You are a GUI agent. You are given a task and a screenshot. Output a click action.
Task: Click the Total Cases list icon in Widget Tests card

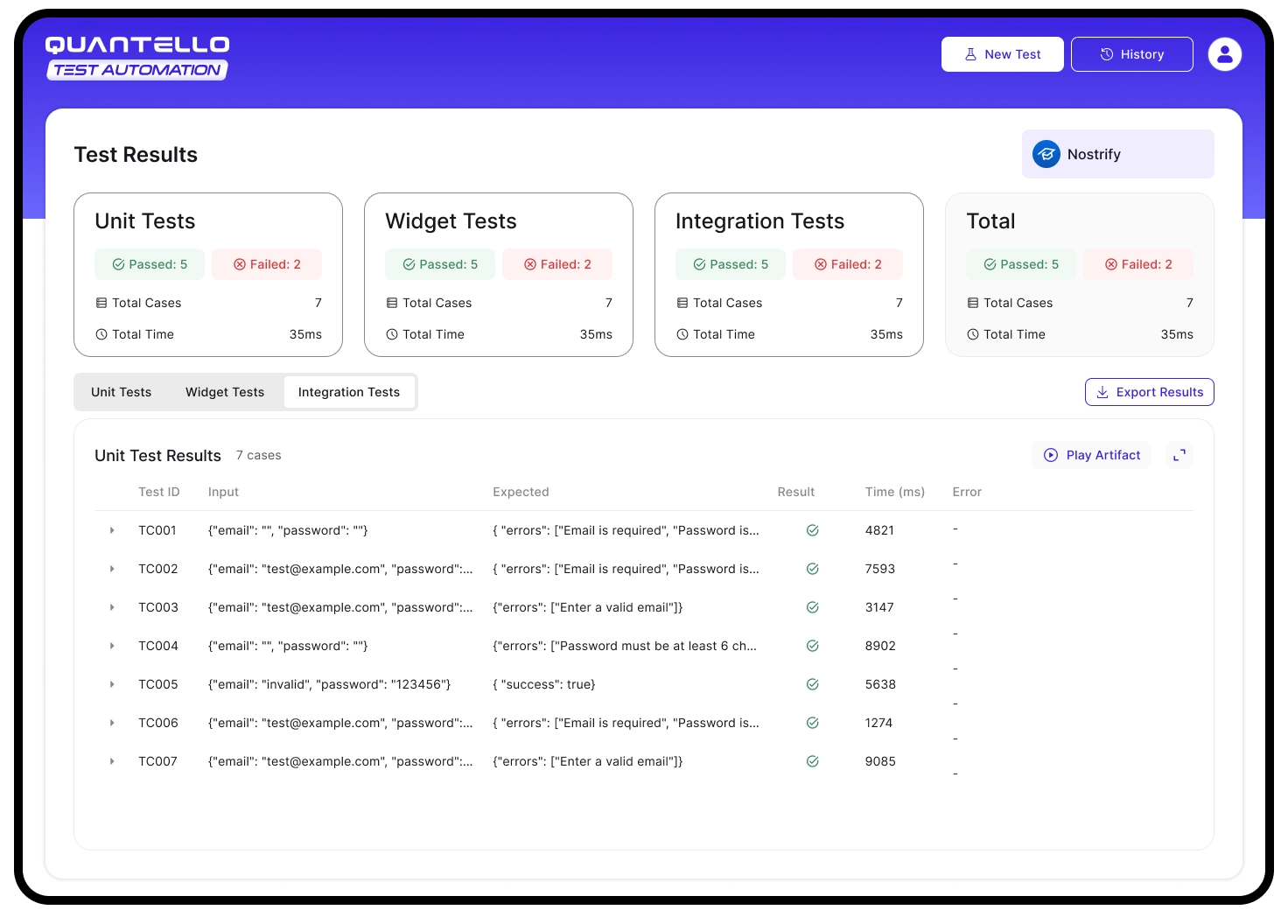(392, 303)
